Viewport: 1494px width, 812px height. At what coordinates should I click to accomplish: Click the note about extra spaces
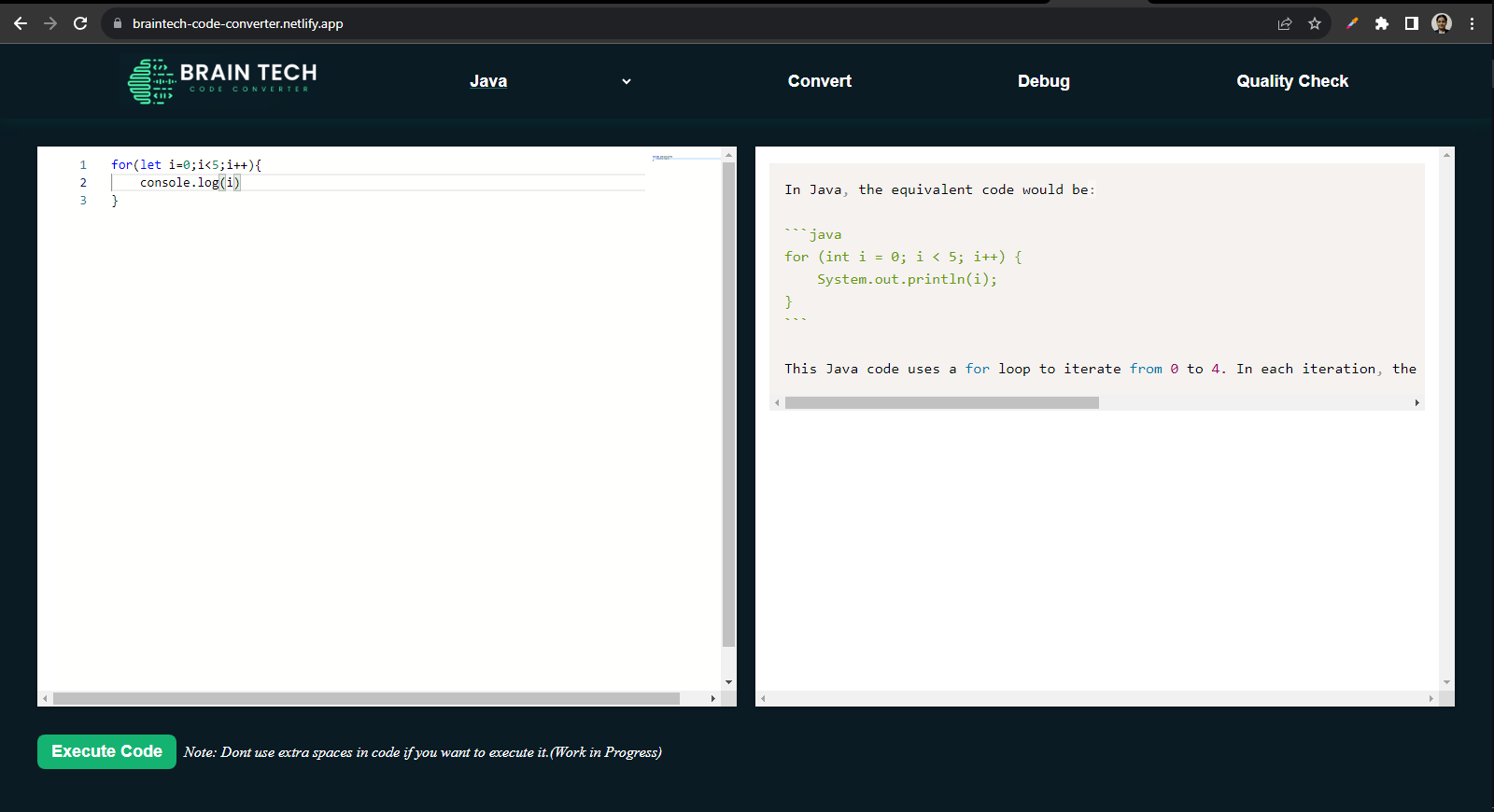click(422, 752)
